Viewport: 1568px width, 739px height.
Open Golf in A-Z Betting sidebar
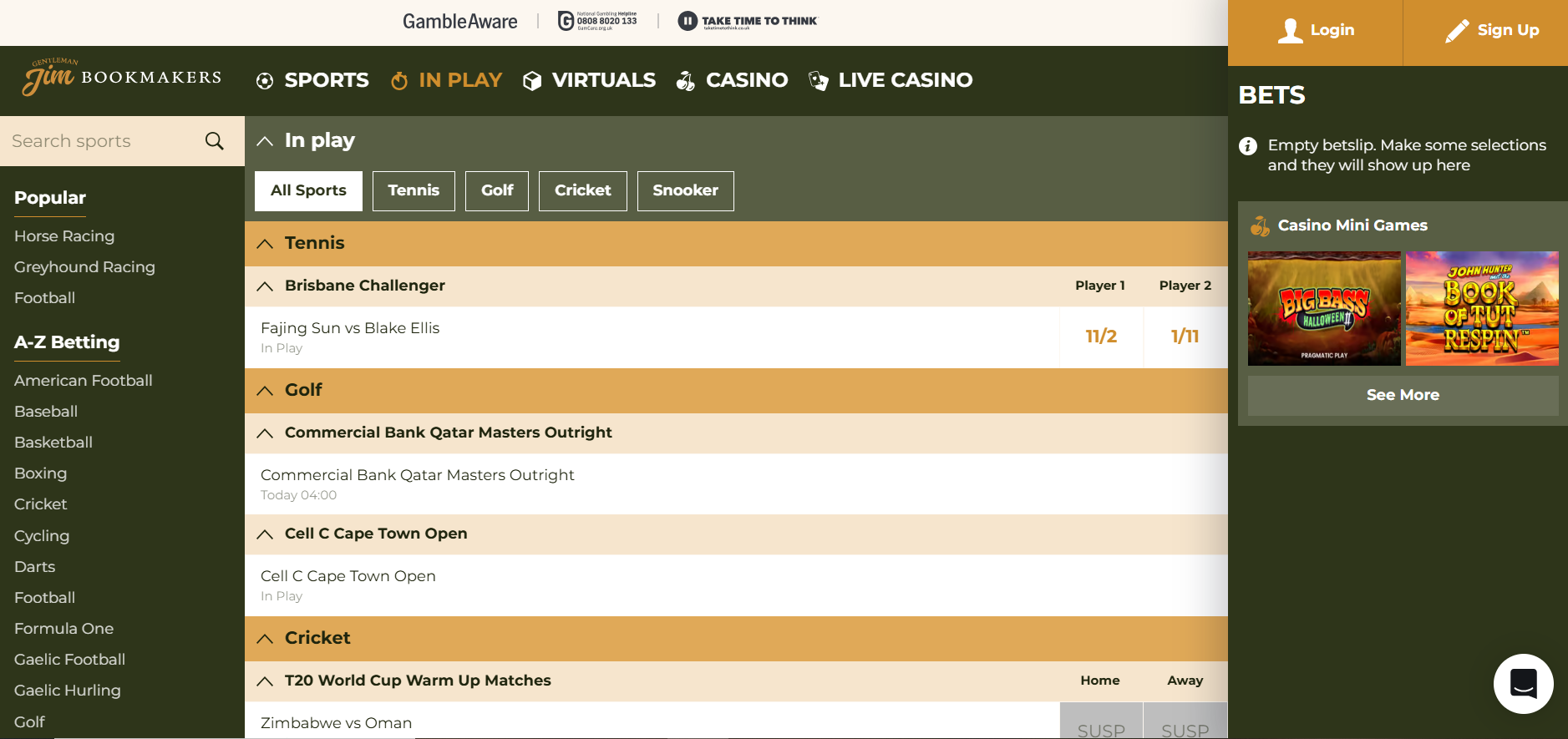tap(29, 722)
